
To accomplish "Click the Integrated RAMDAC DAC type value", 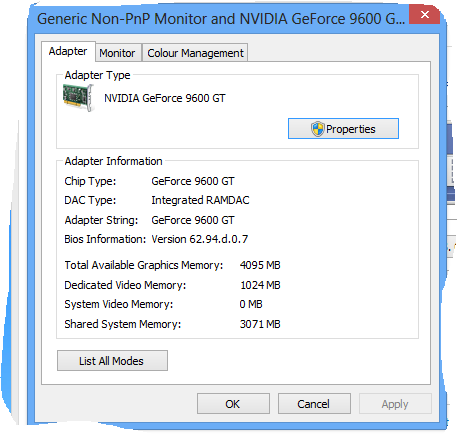I will 200,200.
